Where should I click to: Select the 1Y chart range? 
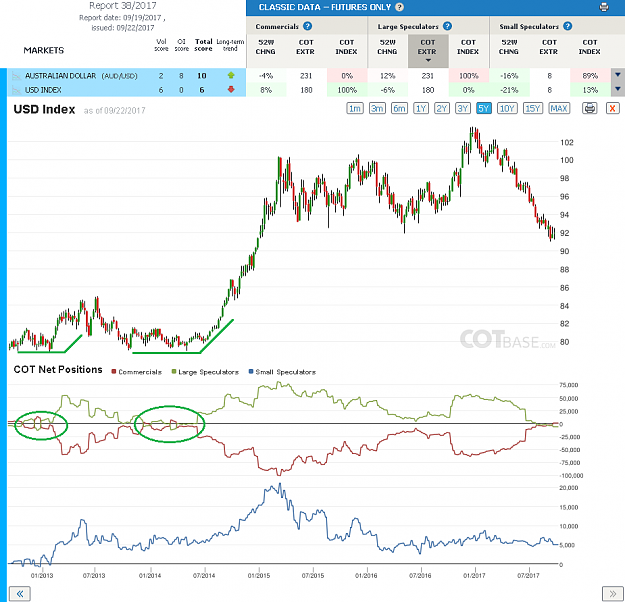pos(421,108)
